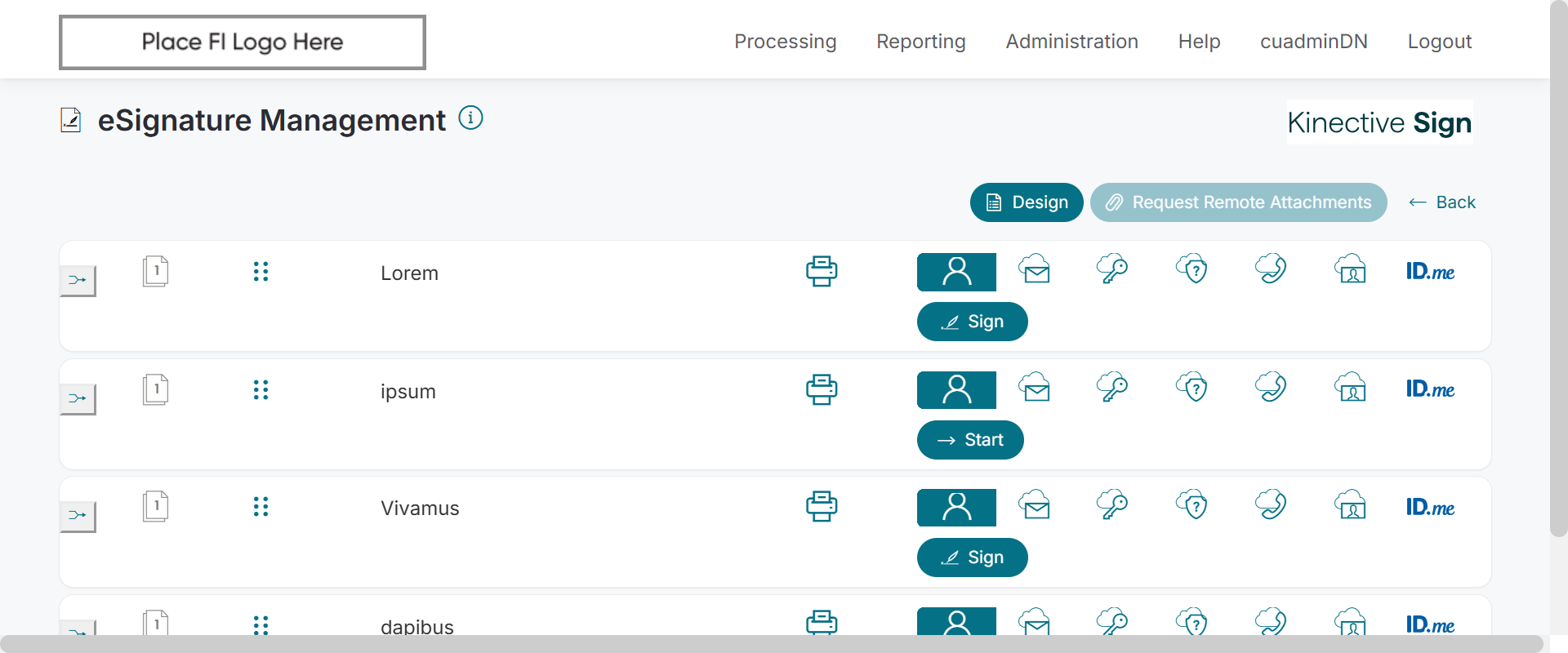The width and height of the screenshot is (1568, 653).
Task: Click the info icon beside eSignature Management
Action: click(x=471, y=118)
